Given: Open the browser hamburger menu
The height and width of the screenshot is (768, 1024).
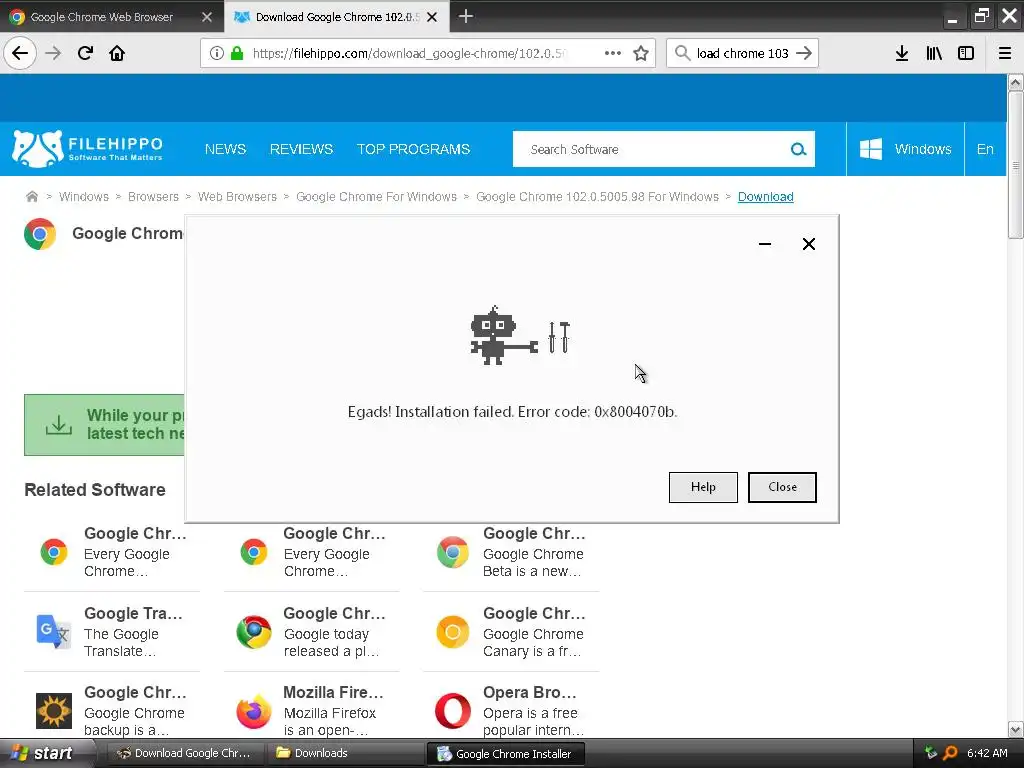Looking at the screenshot, I should coord(1005,53).
